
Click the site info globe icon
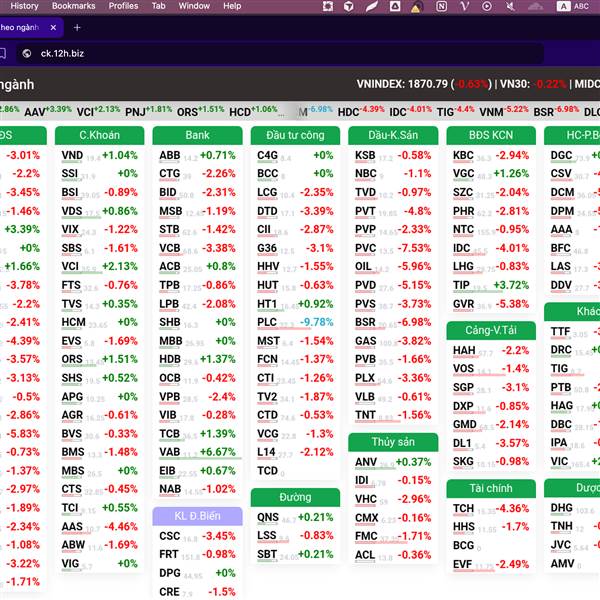(x=27, y=54)
